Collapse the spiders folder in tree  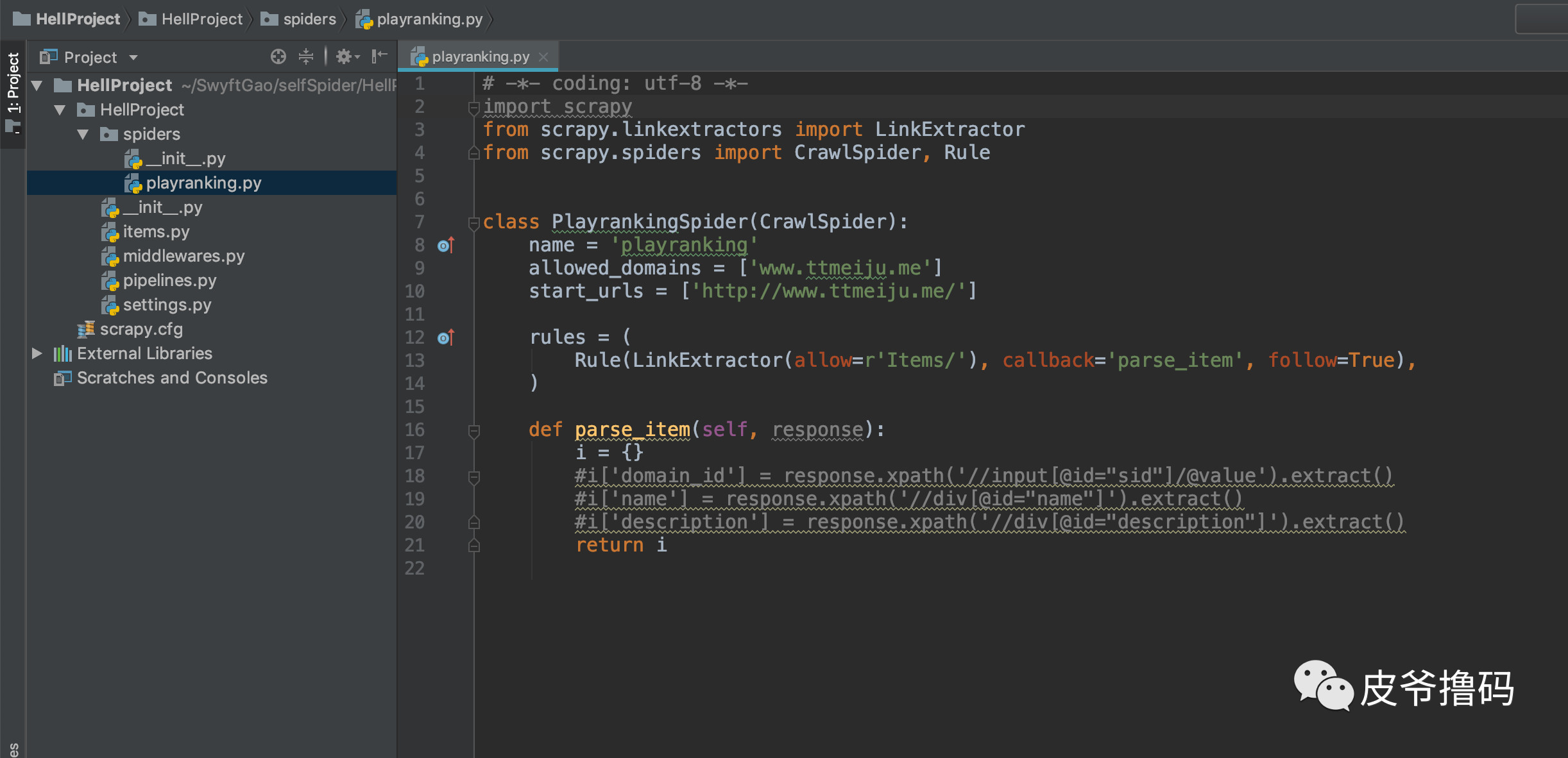tap(83, 134)
